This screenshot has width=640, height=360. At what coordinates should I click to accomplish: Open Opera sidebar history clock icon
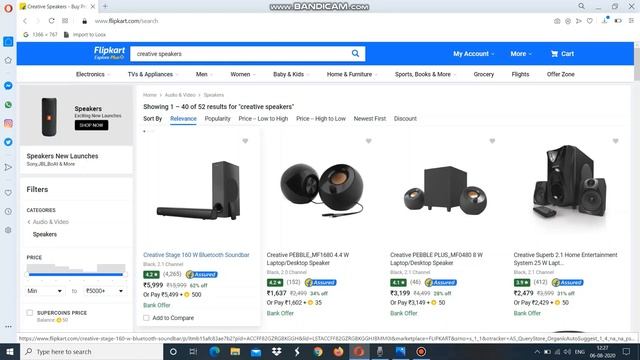8,211
